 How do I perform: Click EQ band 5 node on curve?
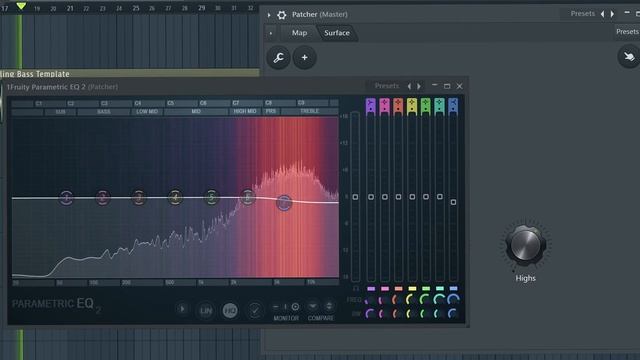pos(211,197)
